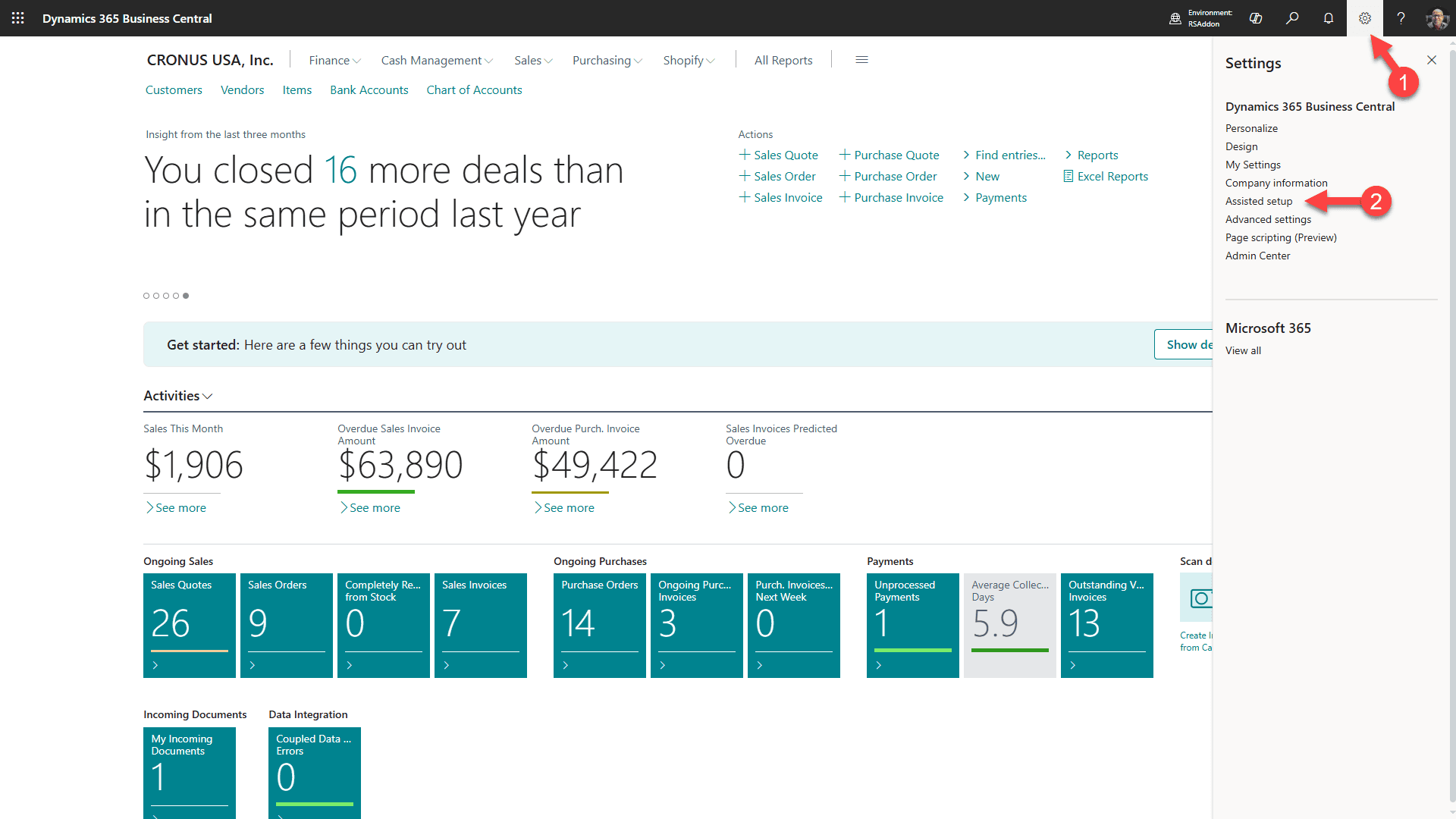This screenshot has width=1456, height=819.
Task: Expand the Finance menu dropdown
Action: coord(334,60)
